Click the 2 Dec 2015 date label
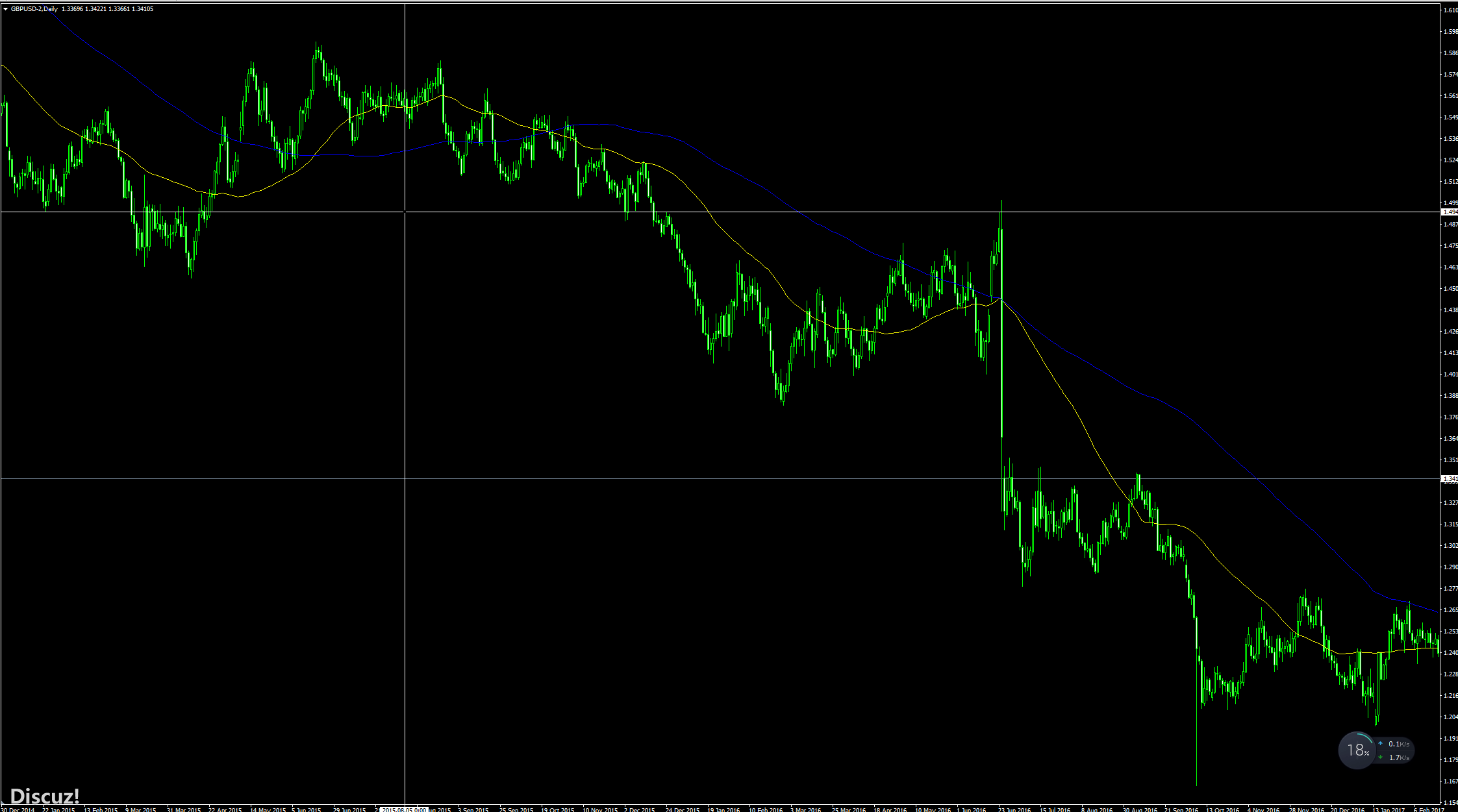1458x812 pixels. (x=639, y=809)
